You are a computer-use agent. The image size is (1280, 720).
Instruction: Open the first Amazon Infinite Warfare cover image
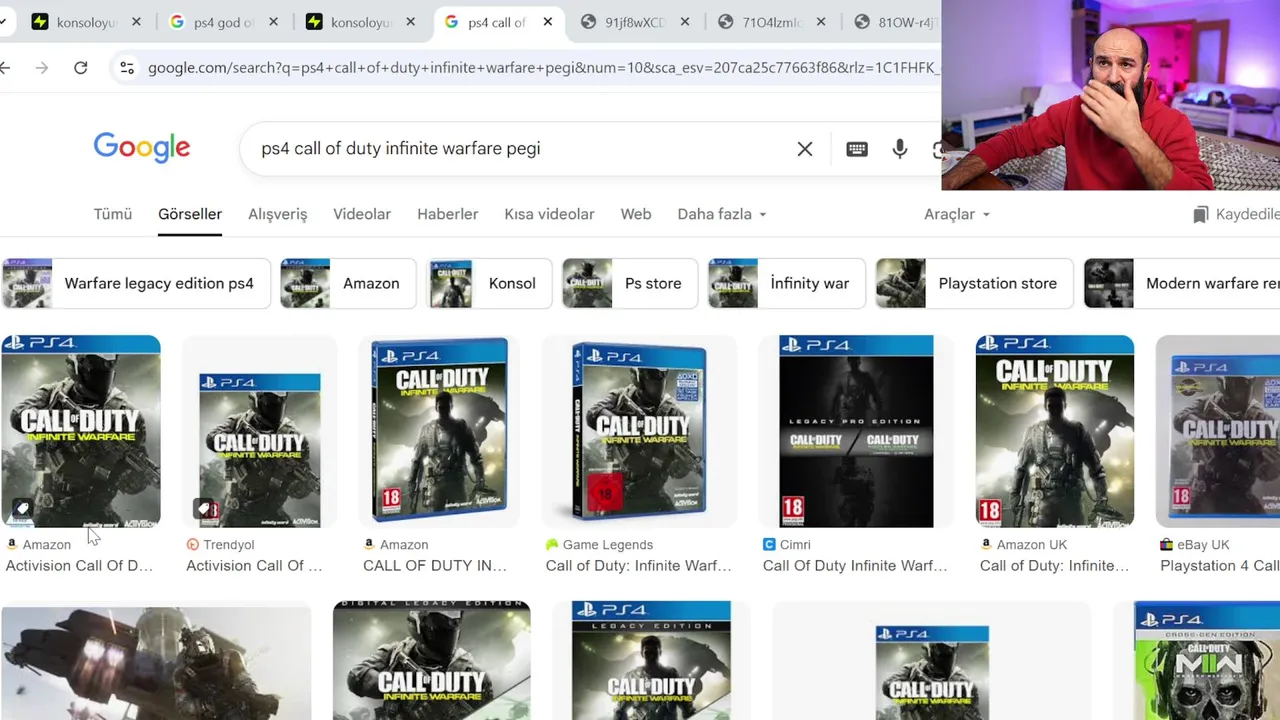point(81,431)
